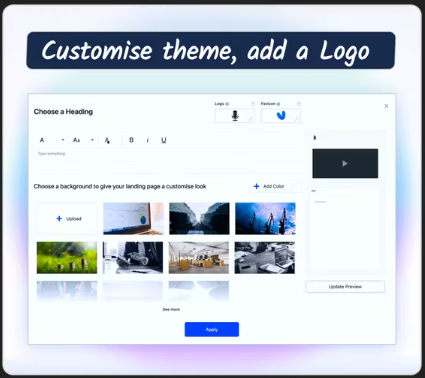Click the microphone logo image
This screenshot has height=378, width=425.
(x=235, y=116)
